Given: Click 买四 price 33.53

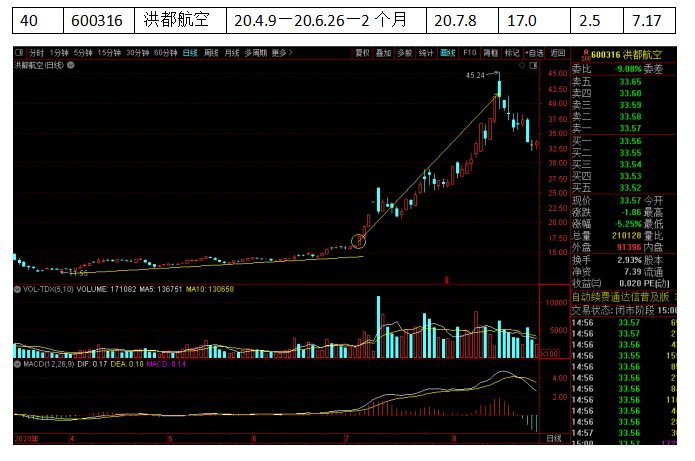Looking at the screenshot, I should click(x=630, y=176).
